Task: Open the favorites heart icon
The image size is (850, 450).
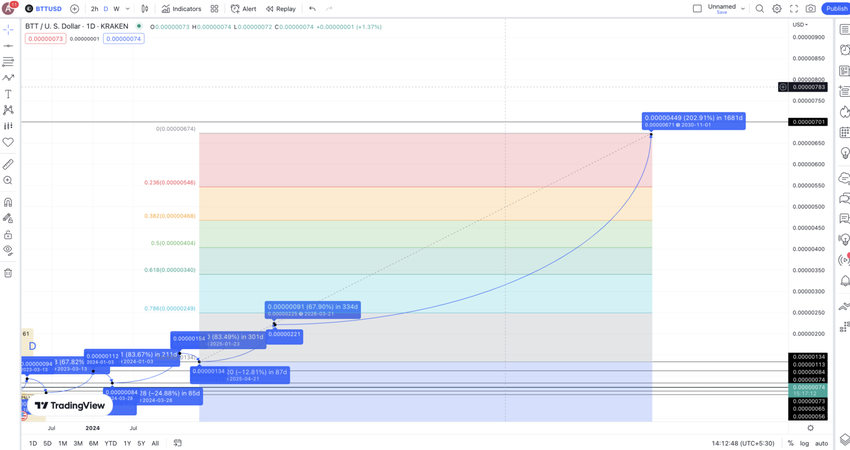Action: tap(8, 143)
